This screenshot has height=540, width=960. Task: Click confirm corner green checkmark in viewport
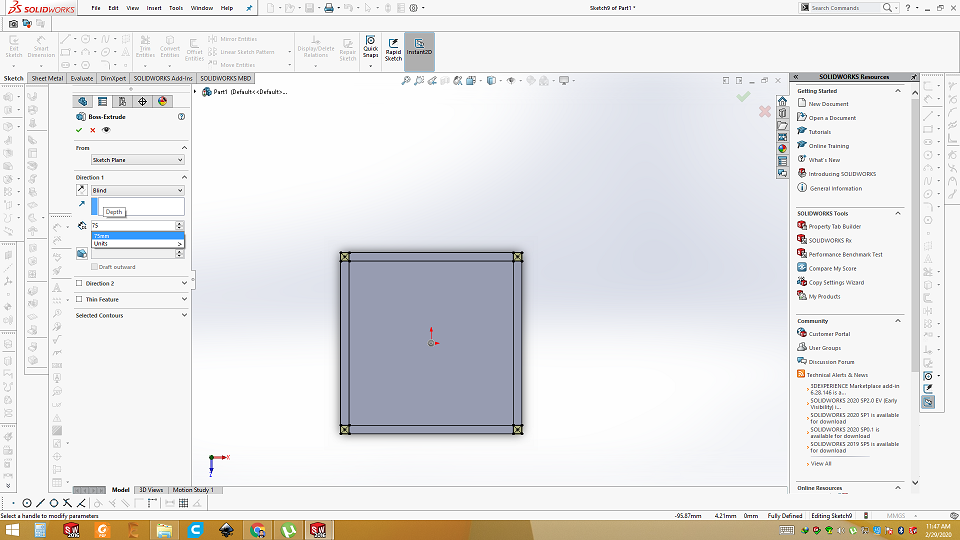point(743,96)
